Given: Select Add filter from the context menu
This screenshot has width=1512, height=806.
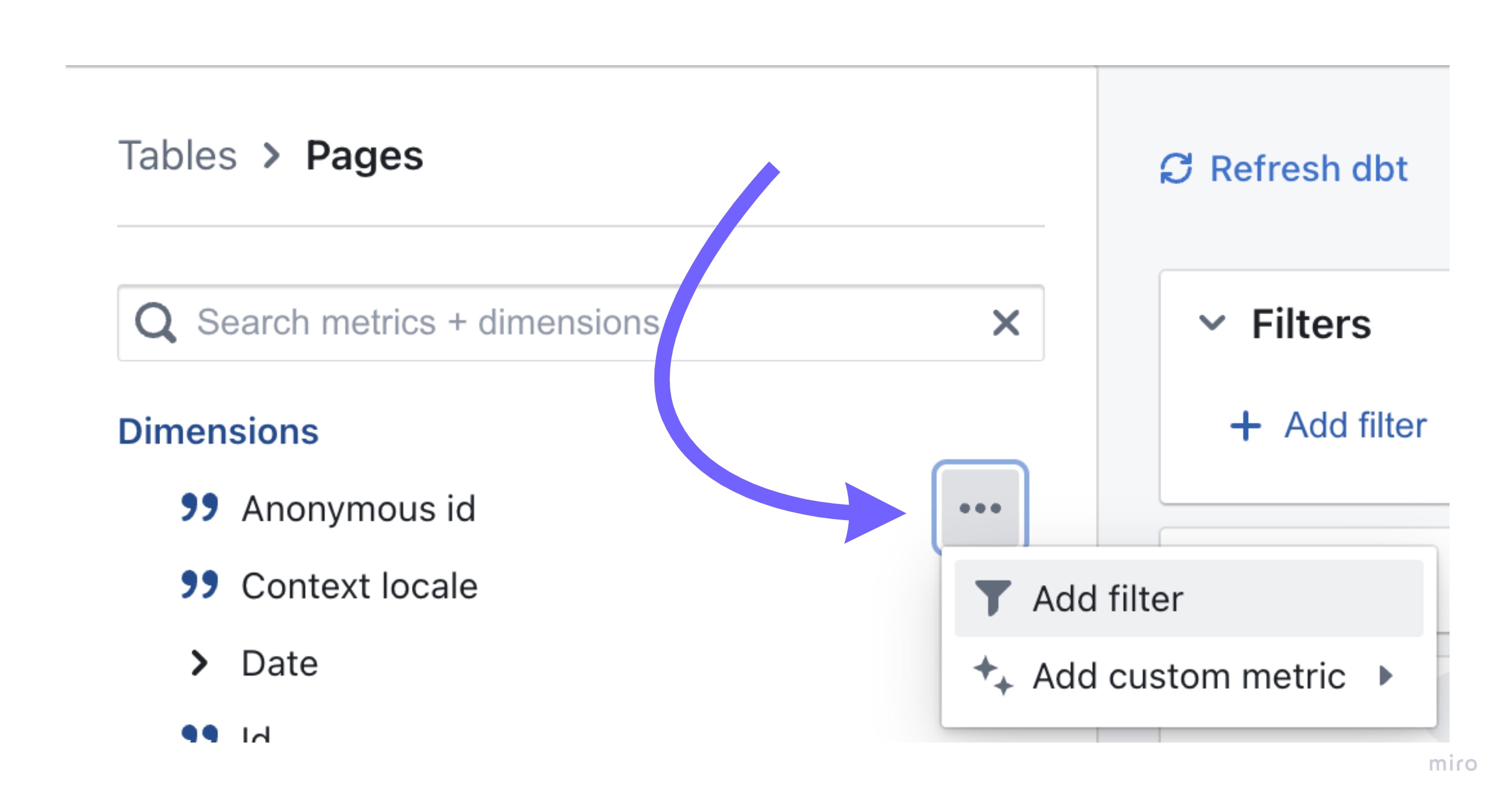Looking at the screenshot, I should [1188, 598].
